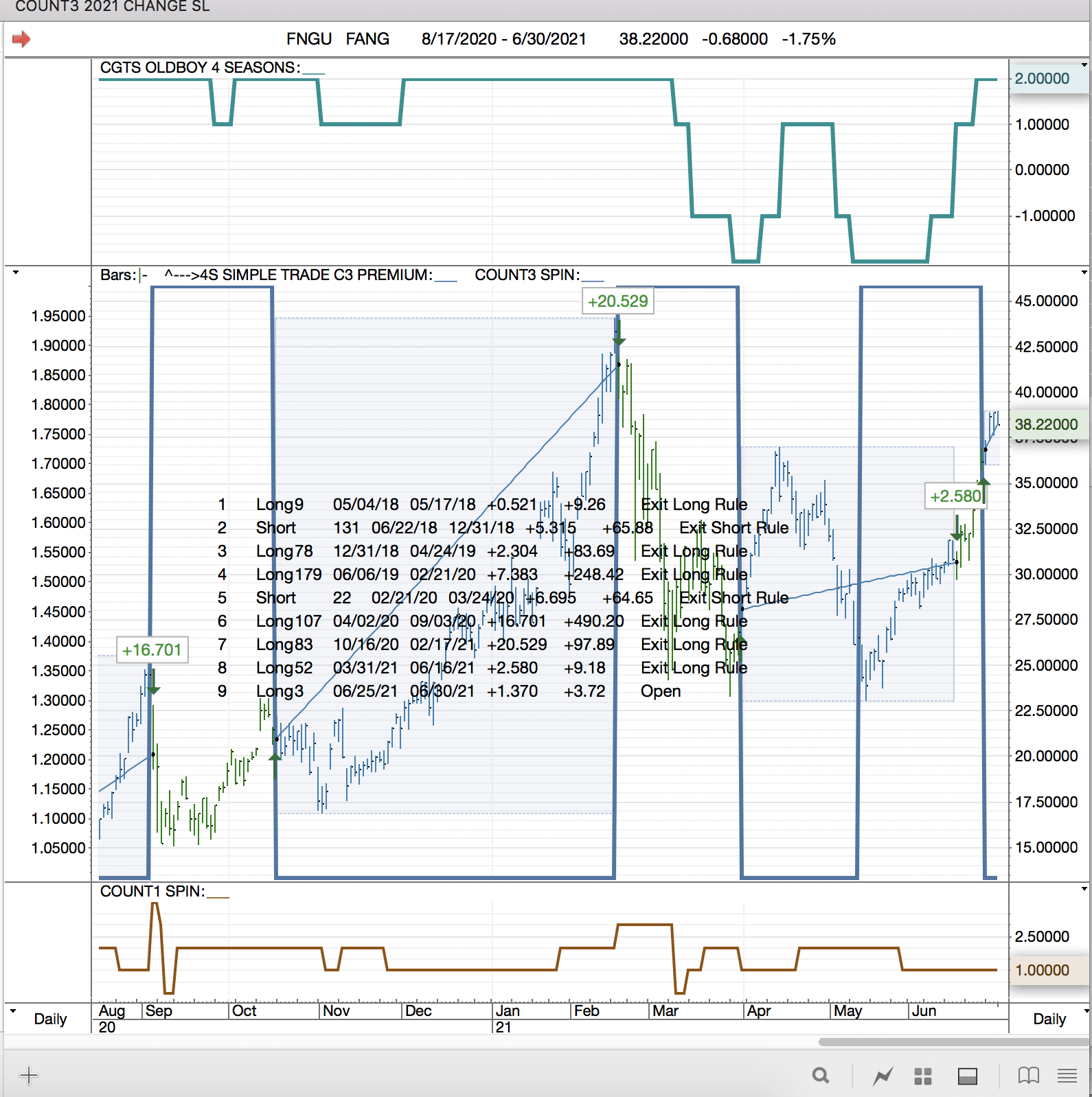Click the right Daily periodicity label
Image resolution: width=1092 pixels, height=1097 pixels.
[x=1049, y=1019]
